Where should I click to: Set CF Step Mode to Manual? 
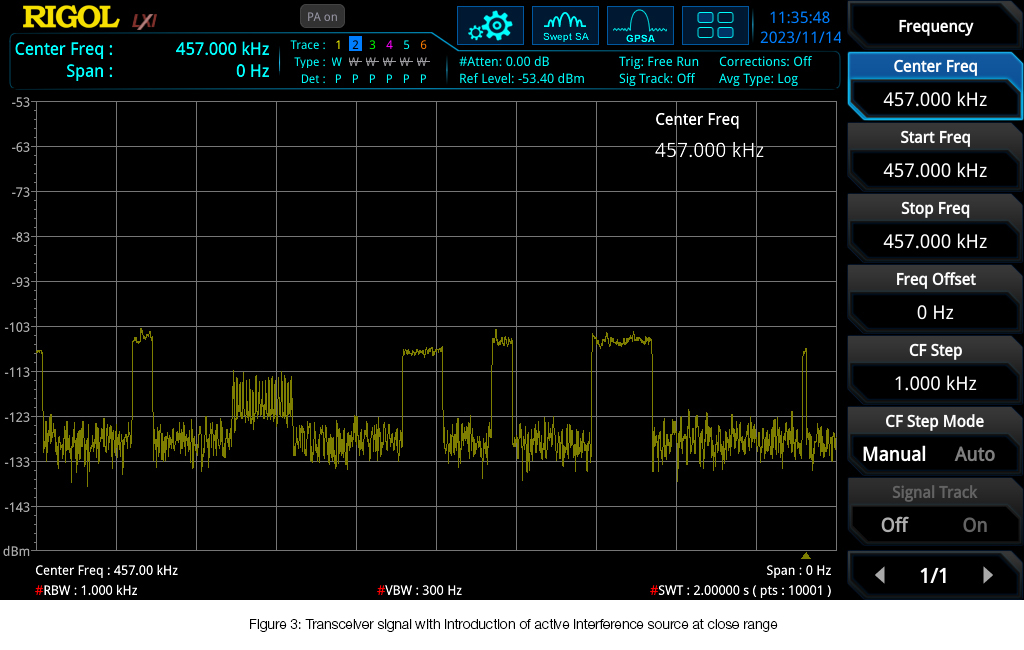tap(894, 454)
